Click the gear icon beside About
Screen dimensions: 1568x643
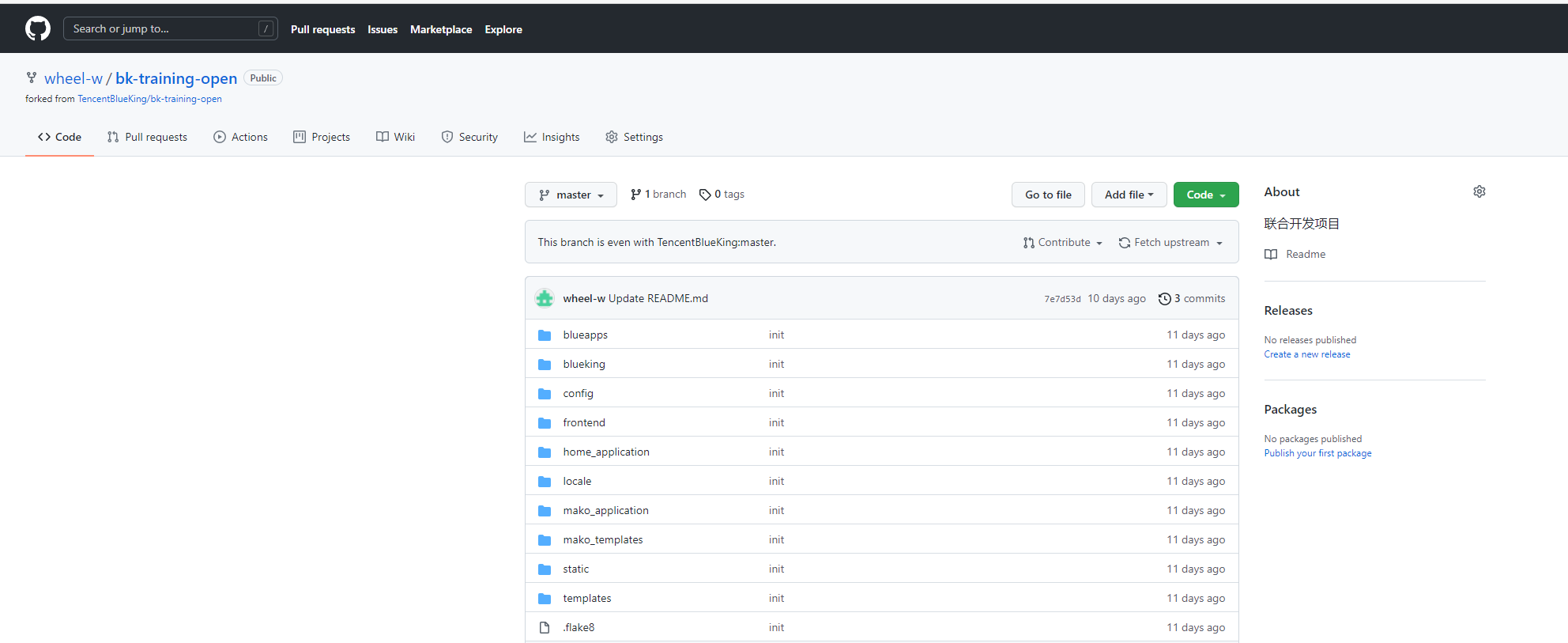(1479, 191)
